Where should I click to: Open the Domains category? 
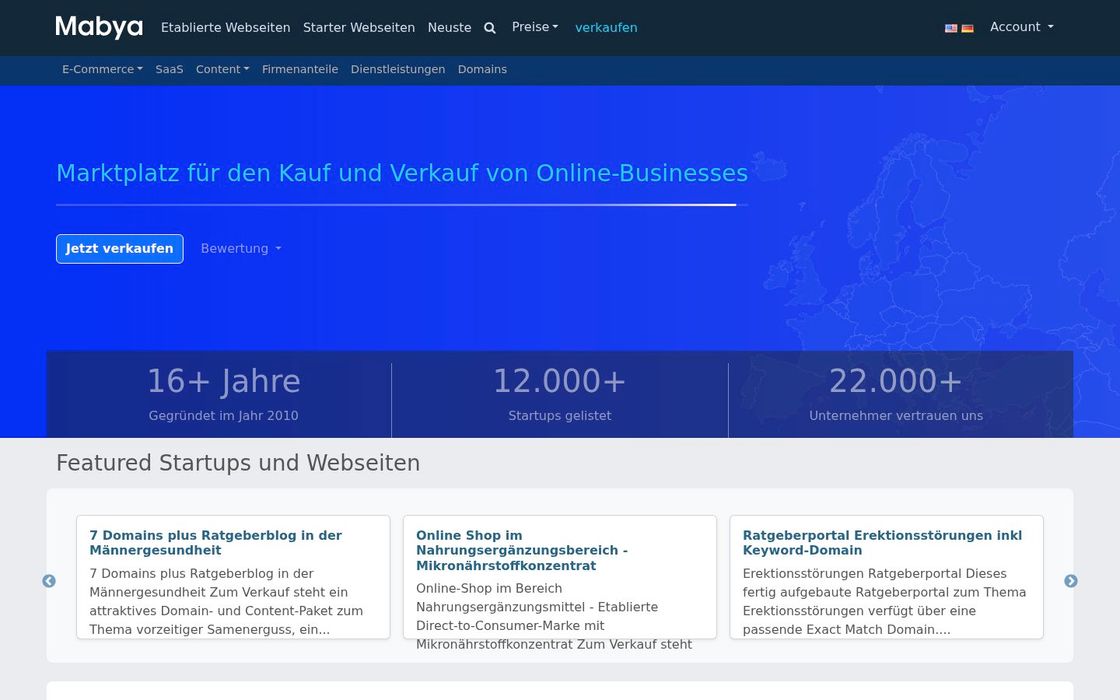tap(482, 69)
